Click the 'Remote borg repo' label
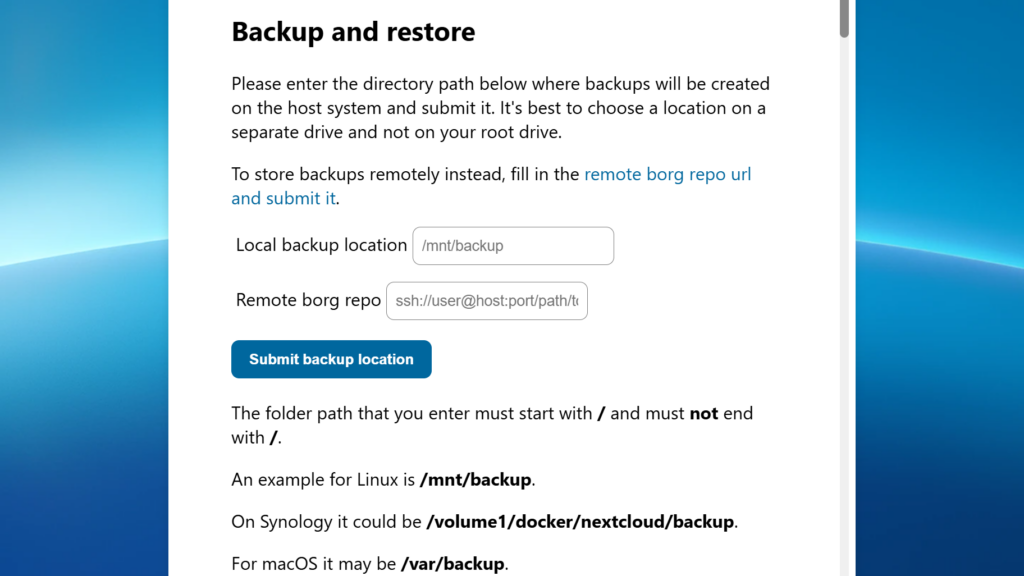 click(x=307, y=300)
